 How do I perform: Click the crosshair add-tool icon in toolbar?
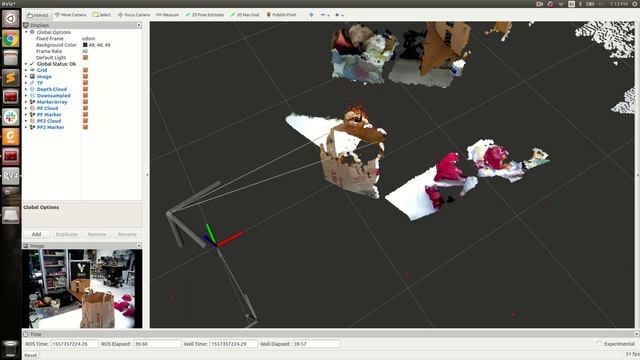coord(311,15)
